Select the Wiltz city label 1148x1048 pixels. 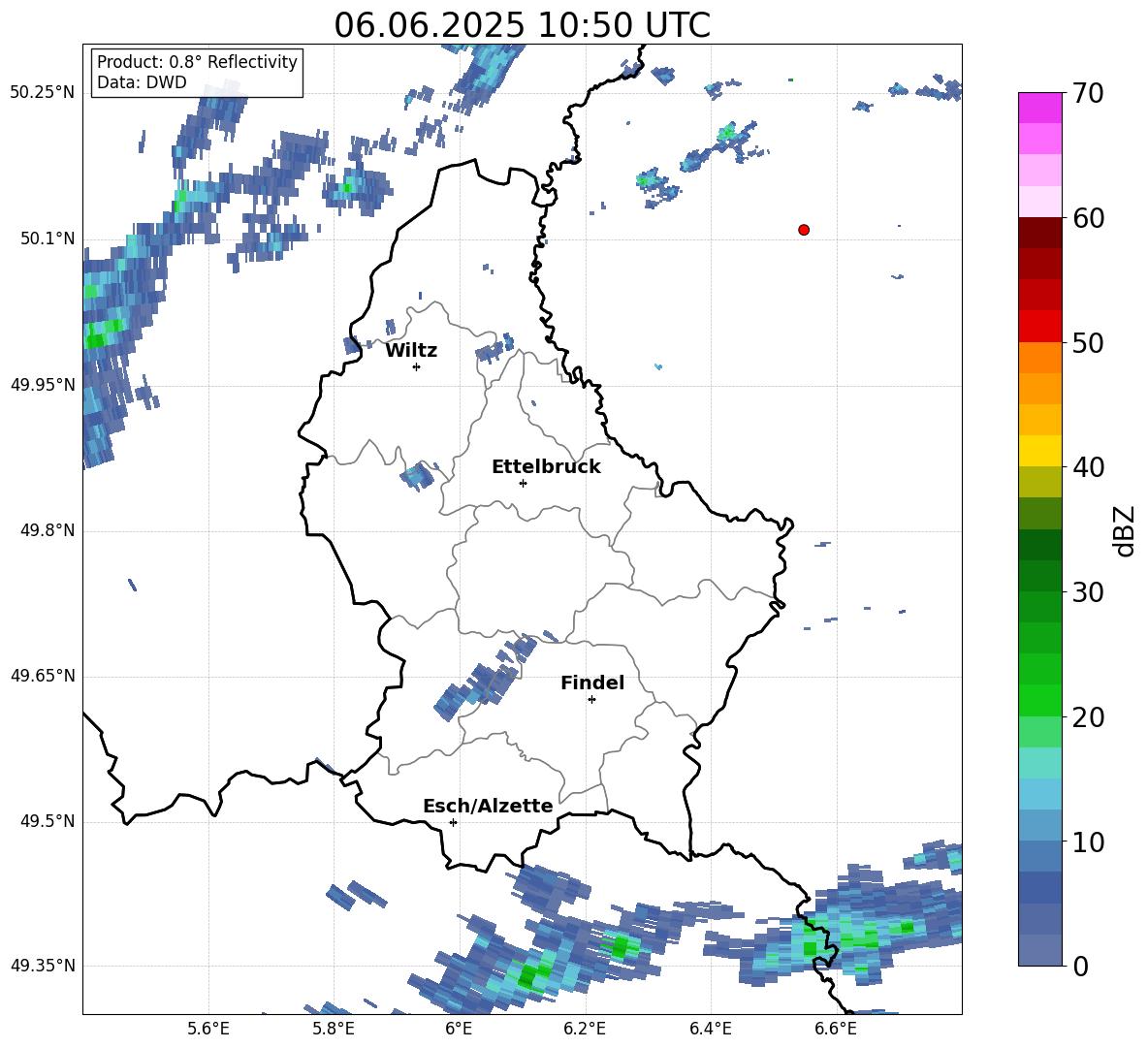[x=411, y=351]
